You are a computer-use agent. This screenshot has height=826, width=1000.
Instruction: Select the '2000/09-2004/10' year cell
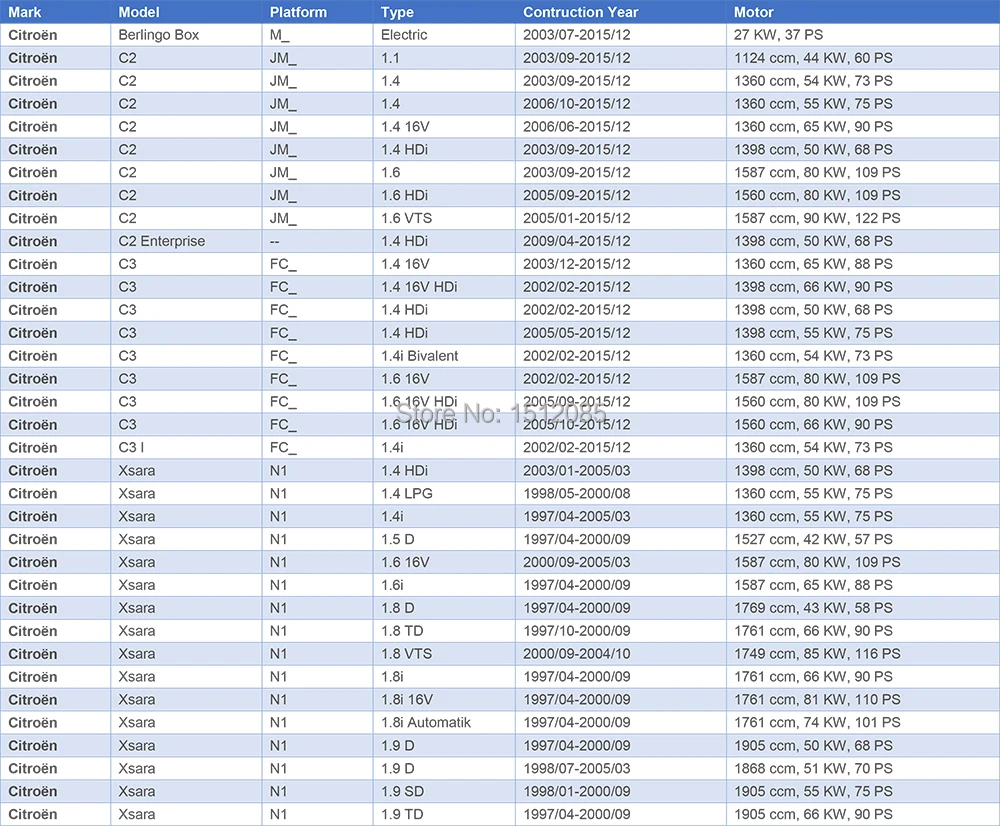tap(621, 654)
